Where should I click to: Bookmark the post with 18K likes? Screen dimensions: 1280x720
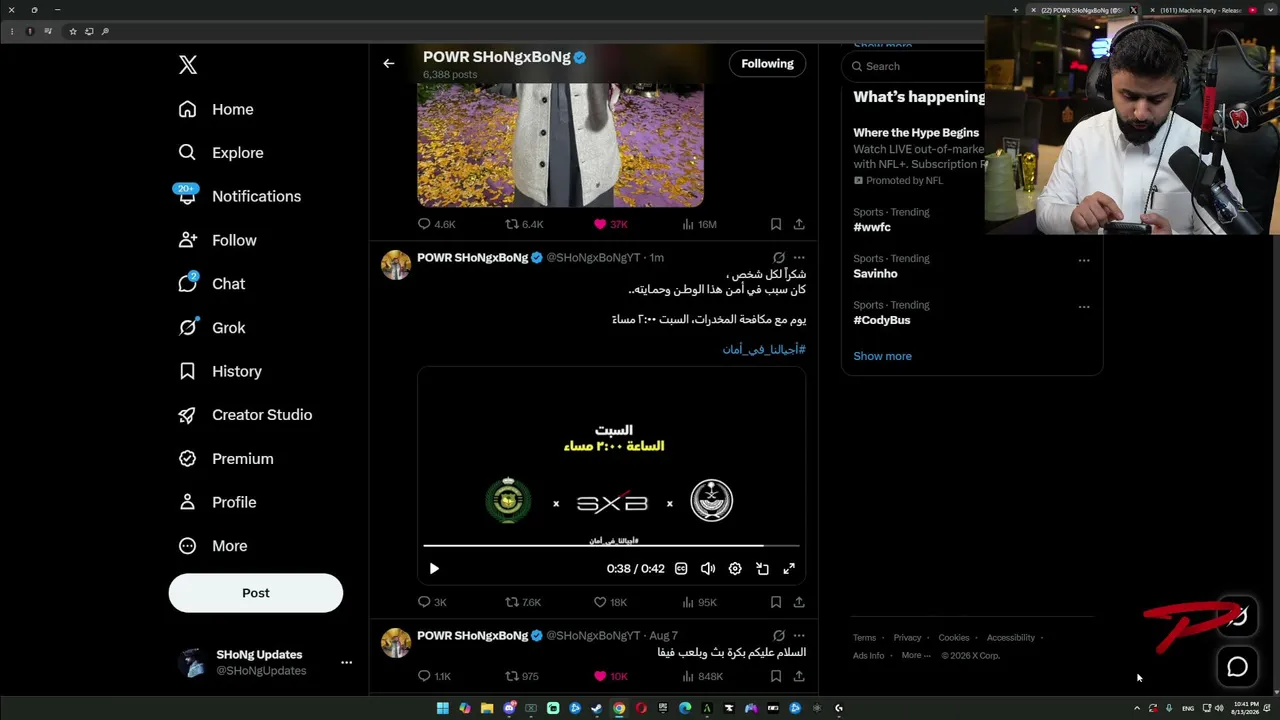(x=776, y=602)
